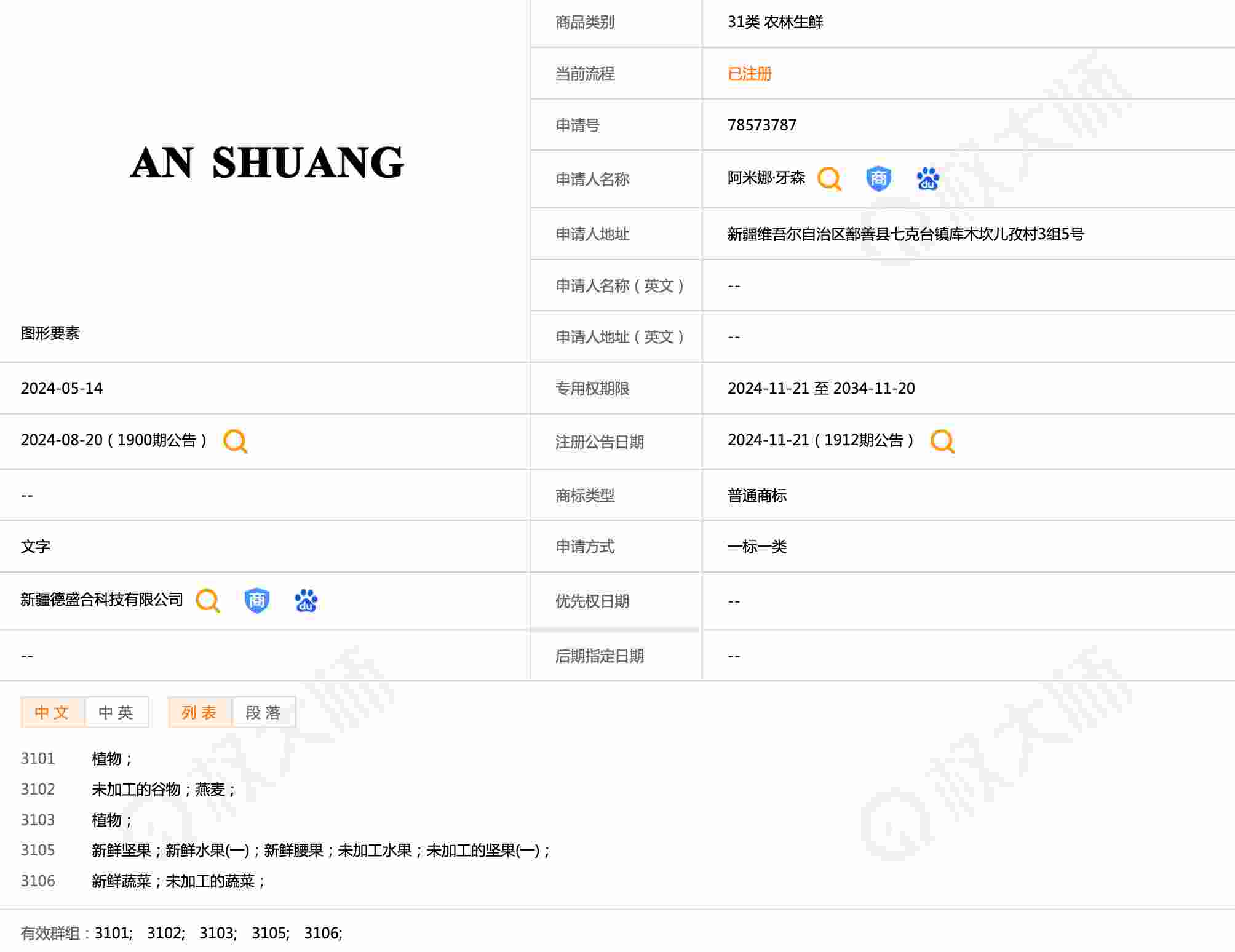Click applicant name 阿米娜·牙森

tap(766, 178)
